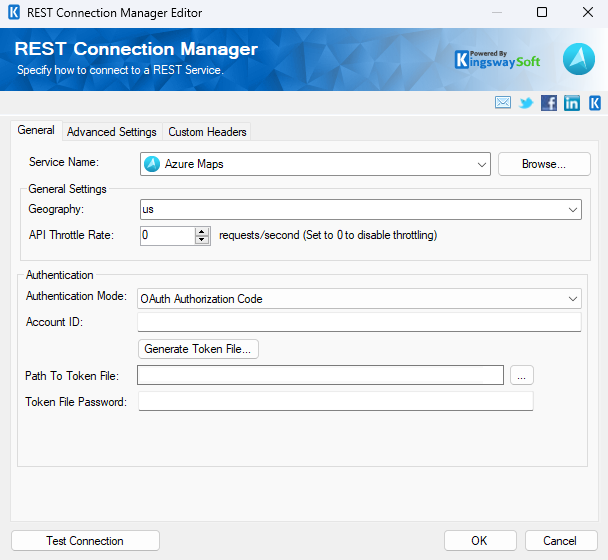Close the REST Connection Manager Editor window
Screen dimensions: 608x560
(x=588, y=12)
